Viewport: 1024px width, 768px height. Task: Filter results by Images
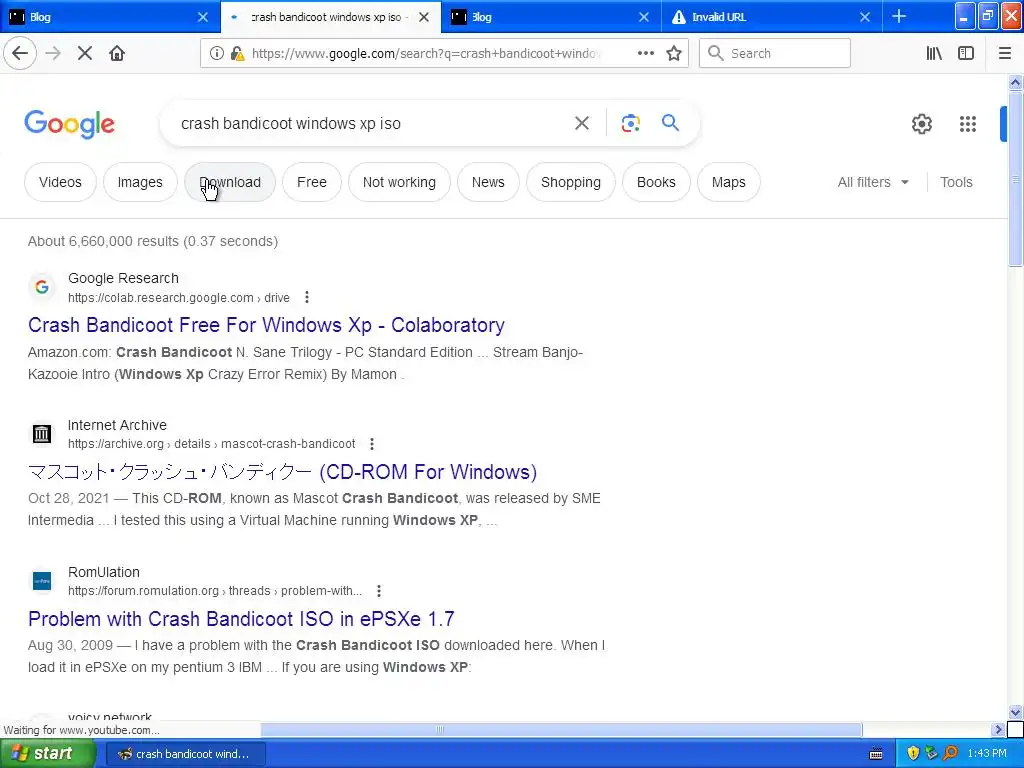click(x=140, y=182)
